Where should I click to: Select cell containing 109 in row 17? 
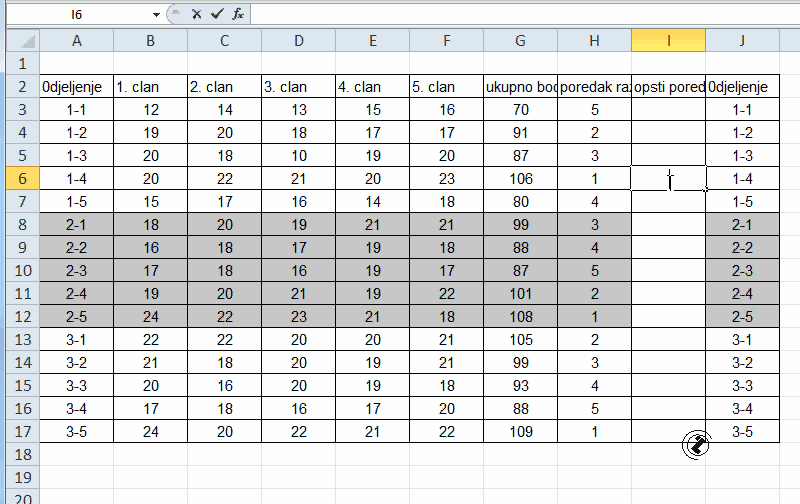[x=520, y=432]
